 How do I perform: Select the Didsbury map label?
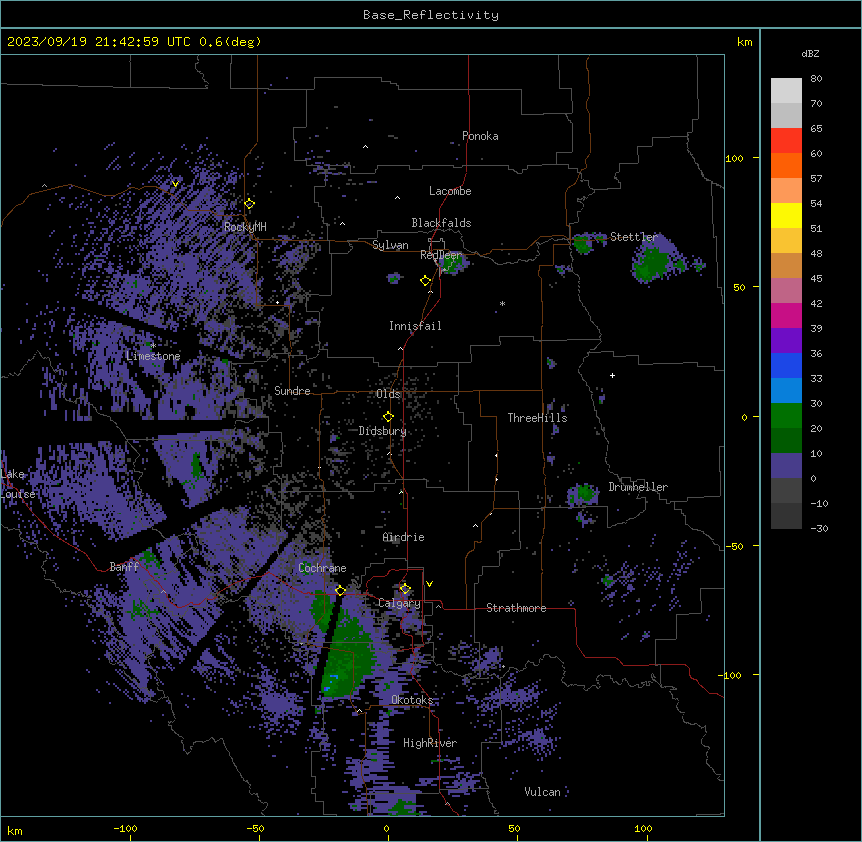click(383, 431)
